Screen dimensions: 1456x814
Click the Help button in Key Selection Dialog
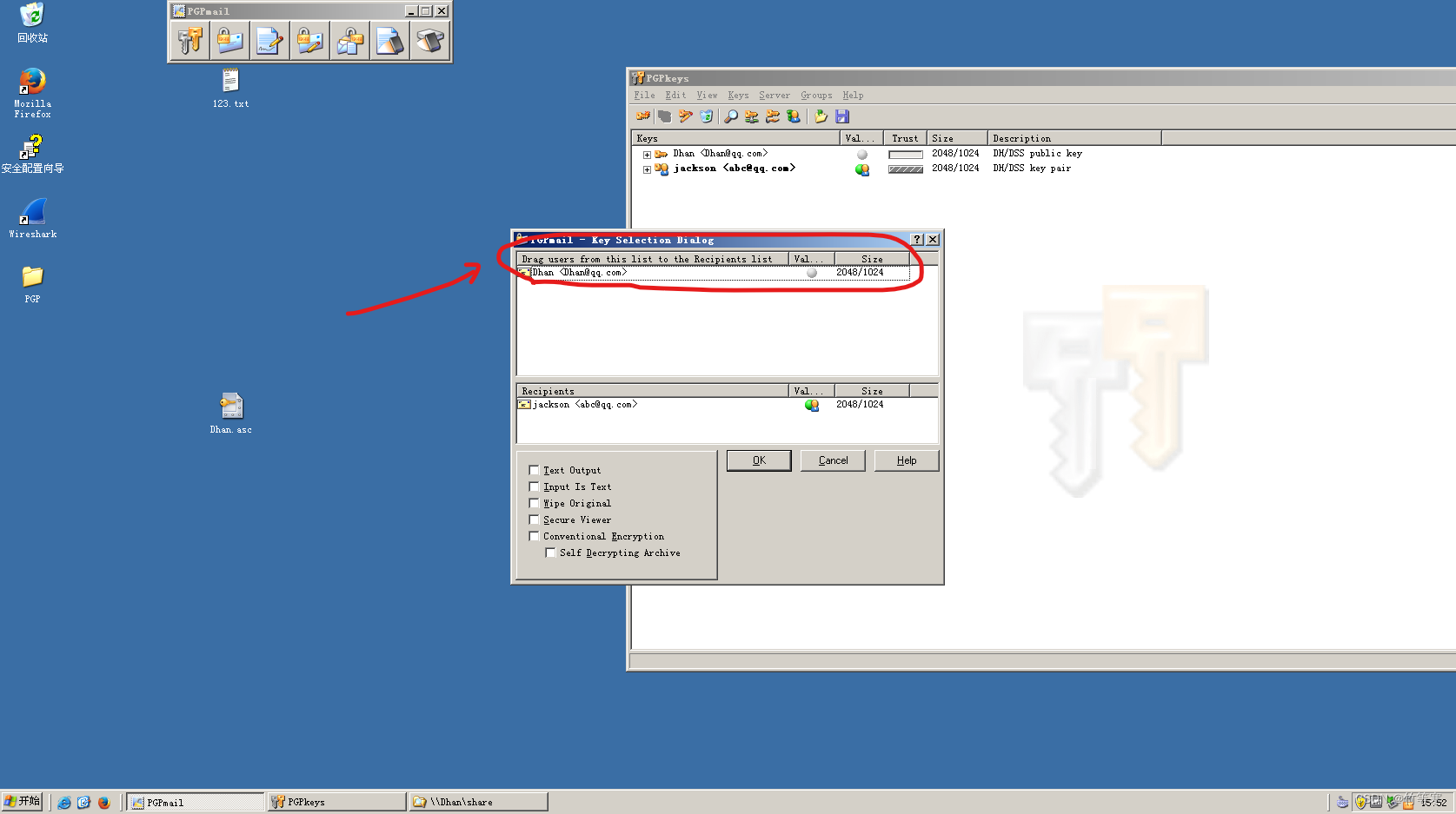point(907,460)
